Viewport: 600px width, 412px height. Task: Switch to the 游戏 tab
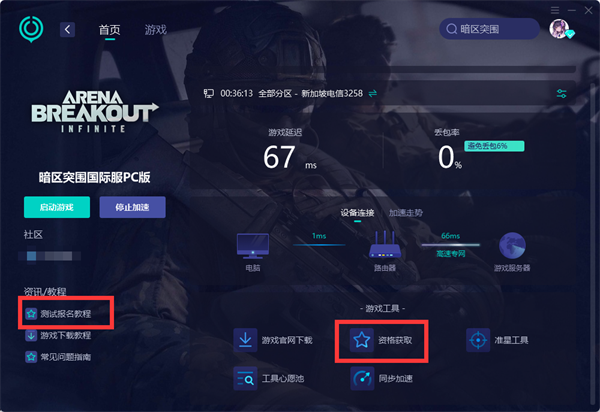point(155,29)
